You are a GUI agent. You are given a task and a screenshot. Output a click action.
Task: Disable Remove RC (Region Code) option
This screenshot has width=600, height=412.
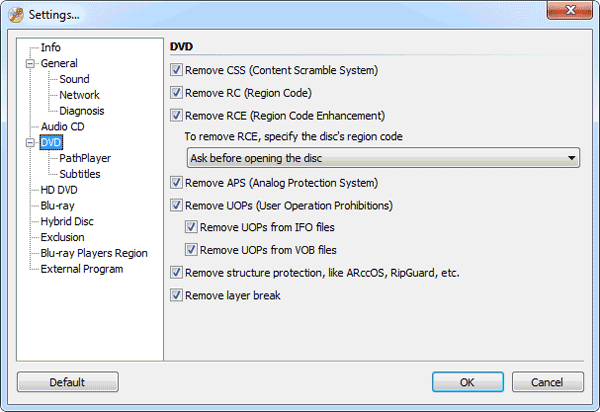click(177, 93)
